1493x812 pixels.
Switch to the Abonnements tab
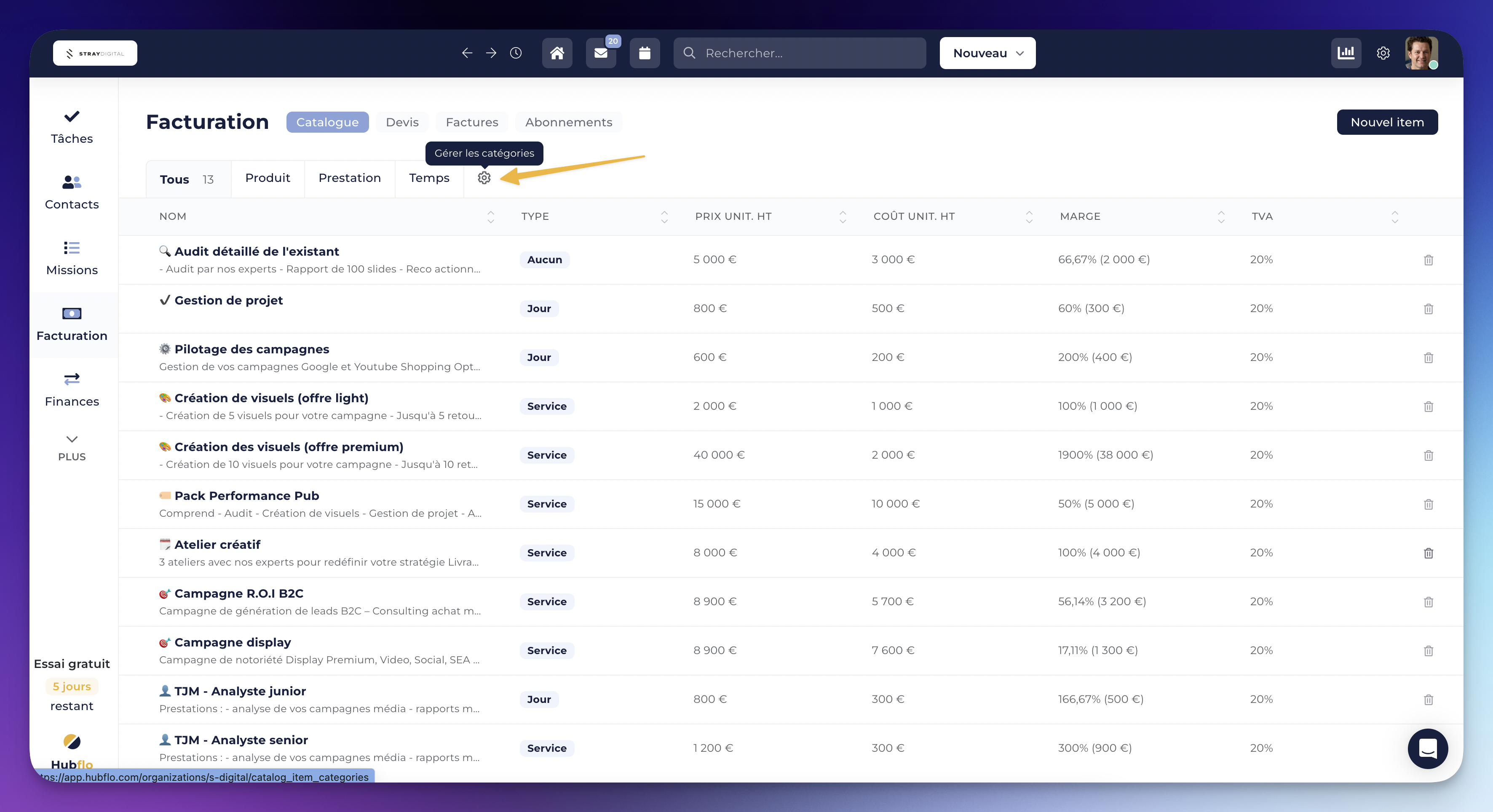[569, 122]
